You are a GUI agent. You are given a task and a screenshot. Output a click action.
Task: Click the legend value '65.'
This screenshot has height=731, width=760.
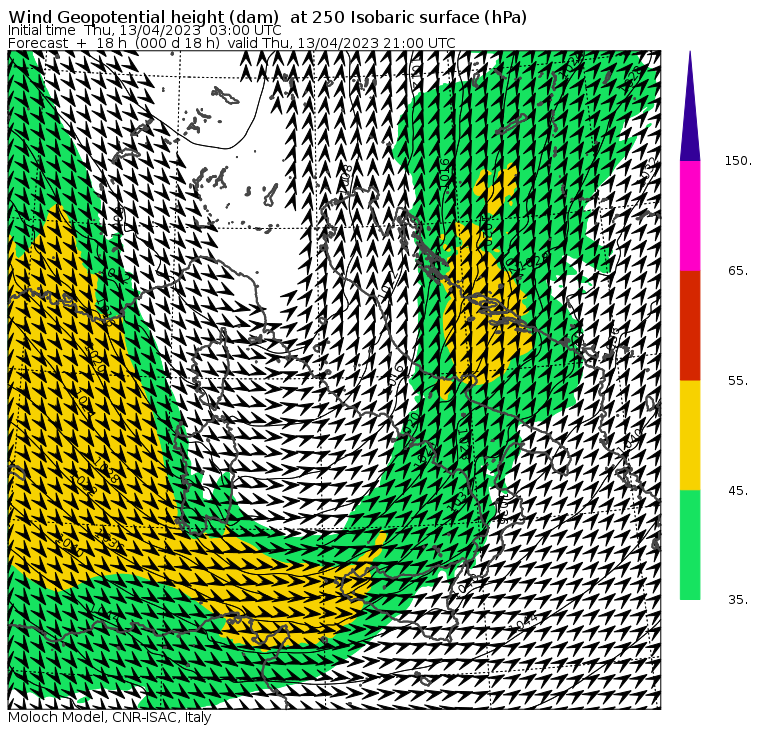[738, 270]
